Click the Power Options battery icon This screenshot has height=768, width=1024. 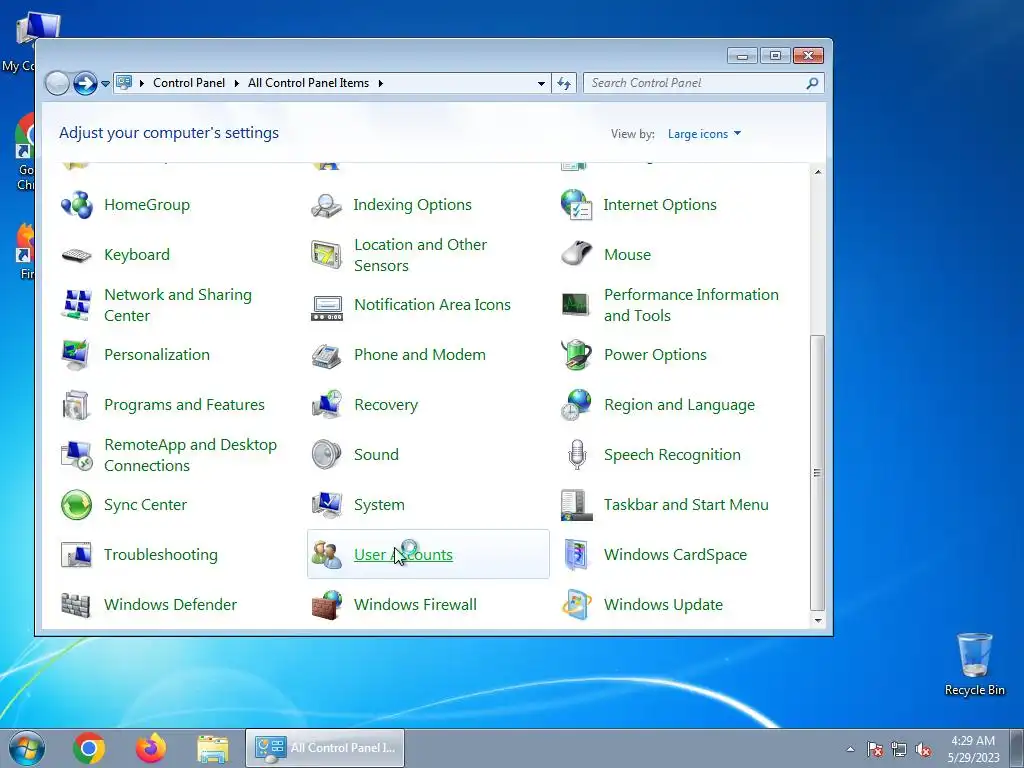pos(577,355)
